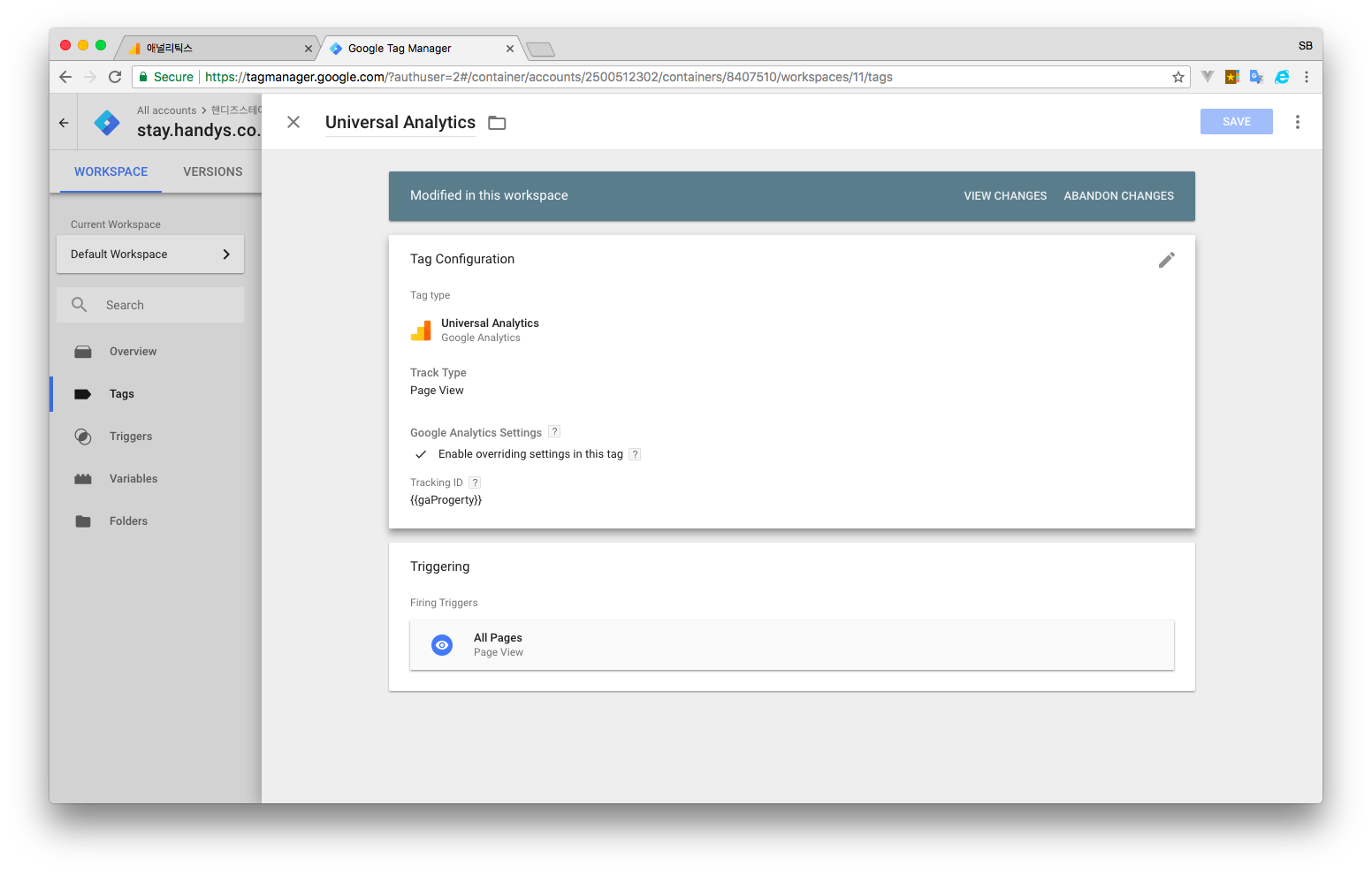Open help for Google Analytics Settings
This screenshot has width=1372, height=874.
554,431
